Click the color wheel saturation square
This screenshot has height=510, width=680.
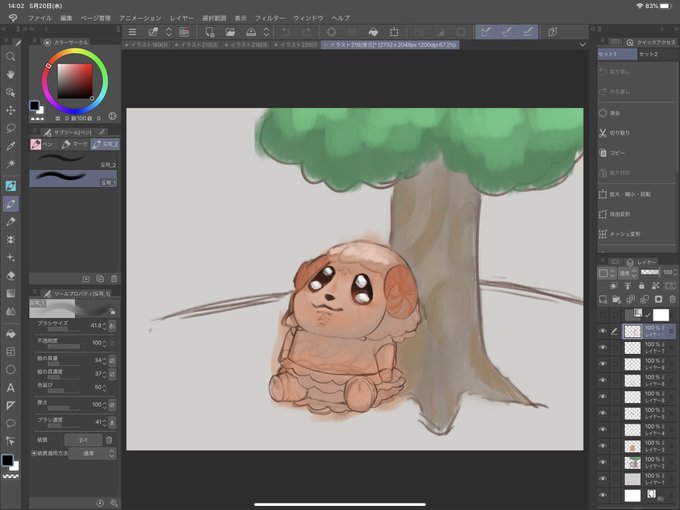pos(75,81)
